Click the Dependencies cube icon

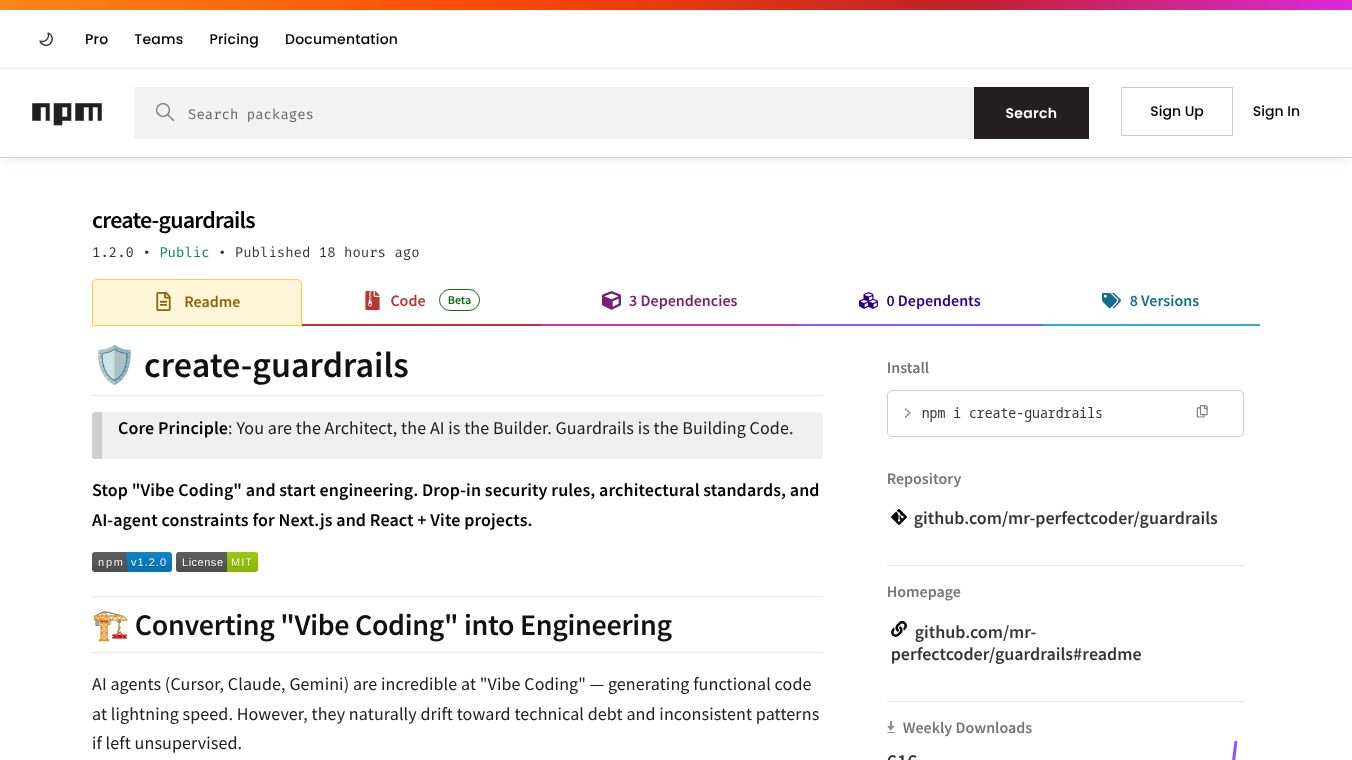[611, 300]
